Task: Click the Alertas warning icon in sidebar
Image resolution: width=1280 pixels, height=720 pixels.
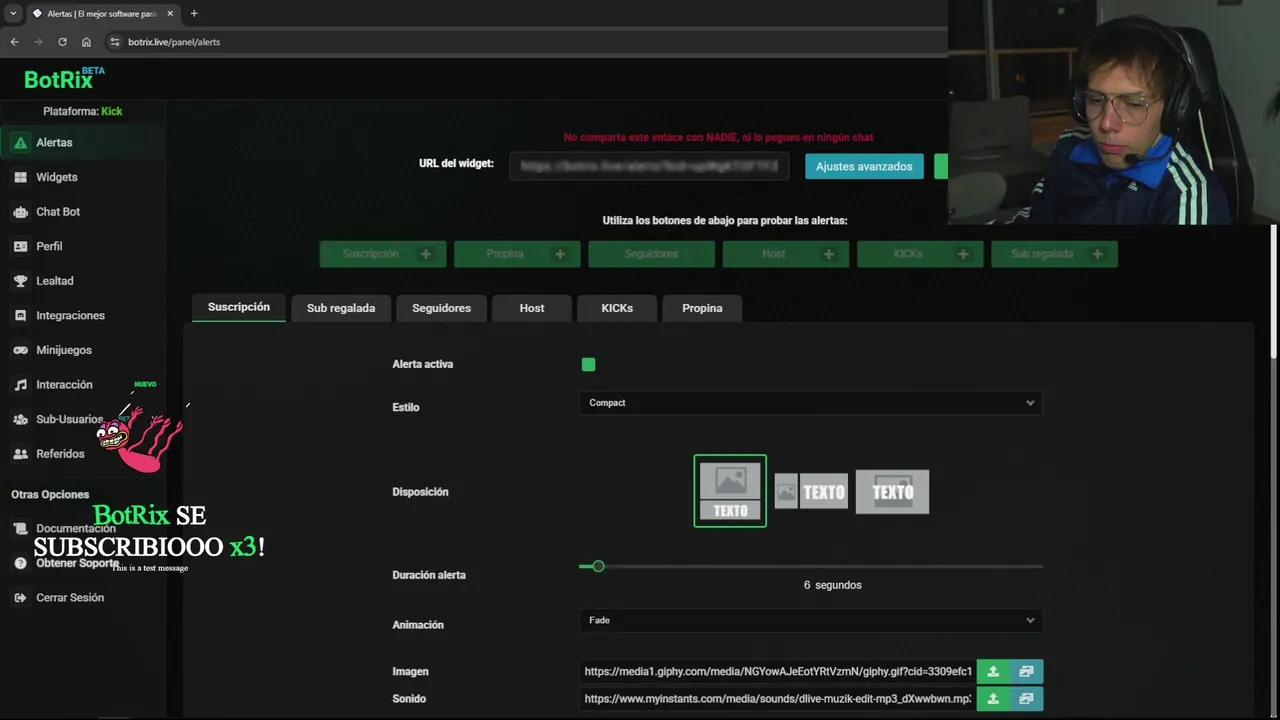Action: 20,143
